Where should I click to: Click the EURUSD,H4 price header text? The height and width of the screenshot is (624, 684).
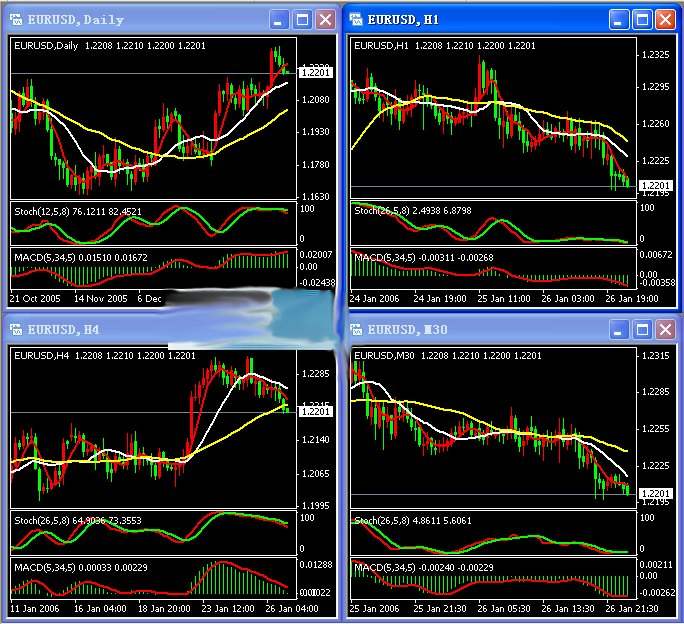click(x=105, y=355)
